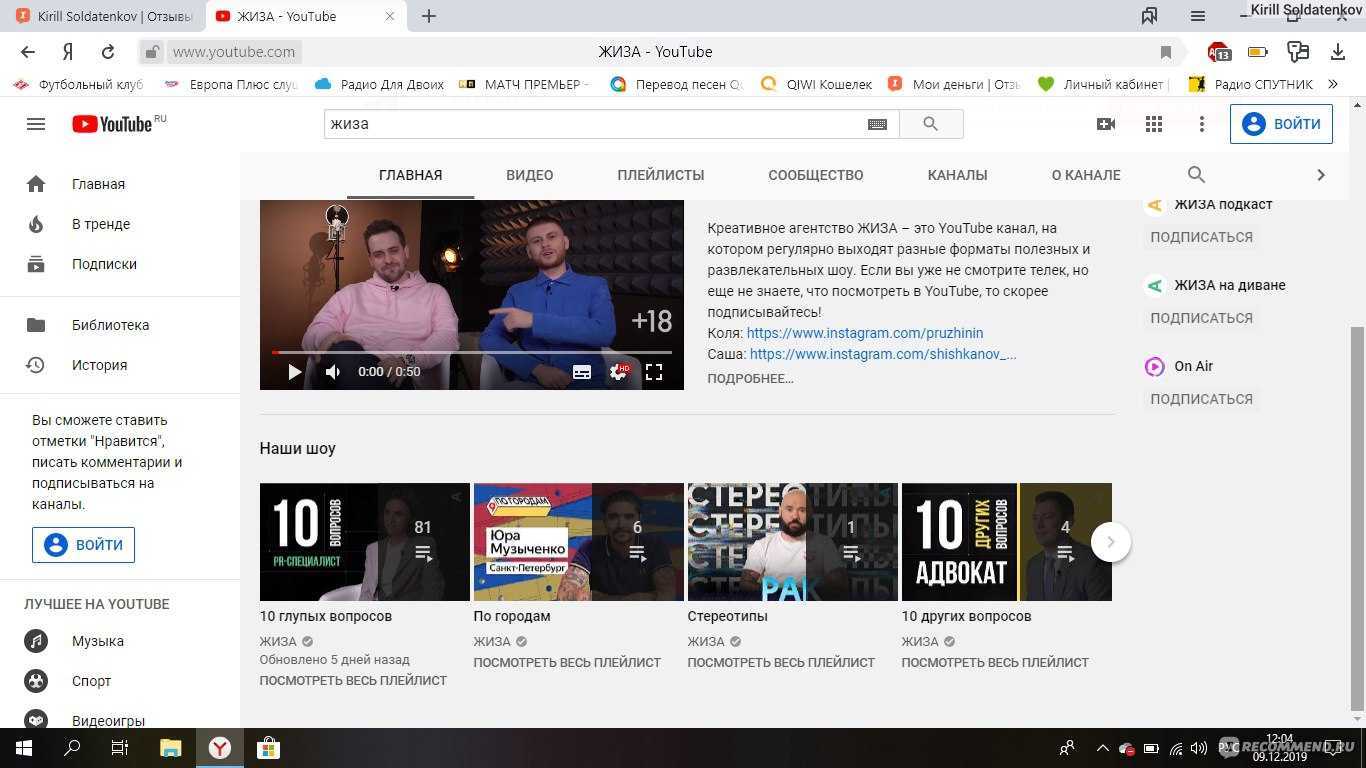
Task: Expand more channel tabs with right chevron
Action: tap(1321, 175)
